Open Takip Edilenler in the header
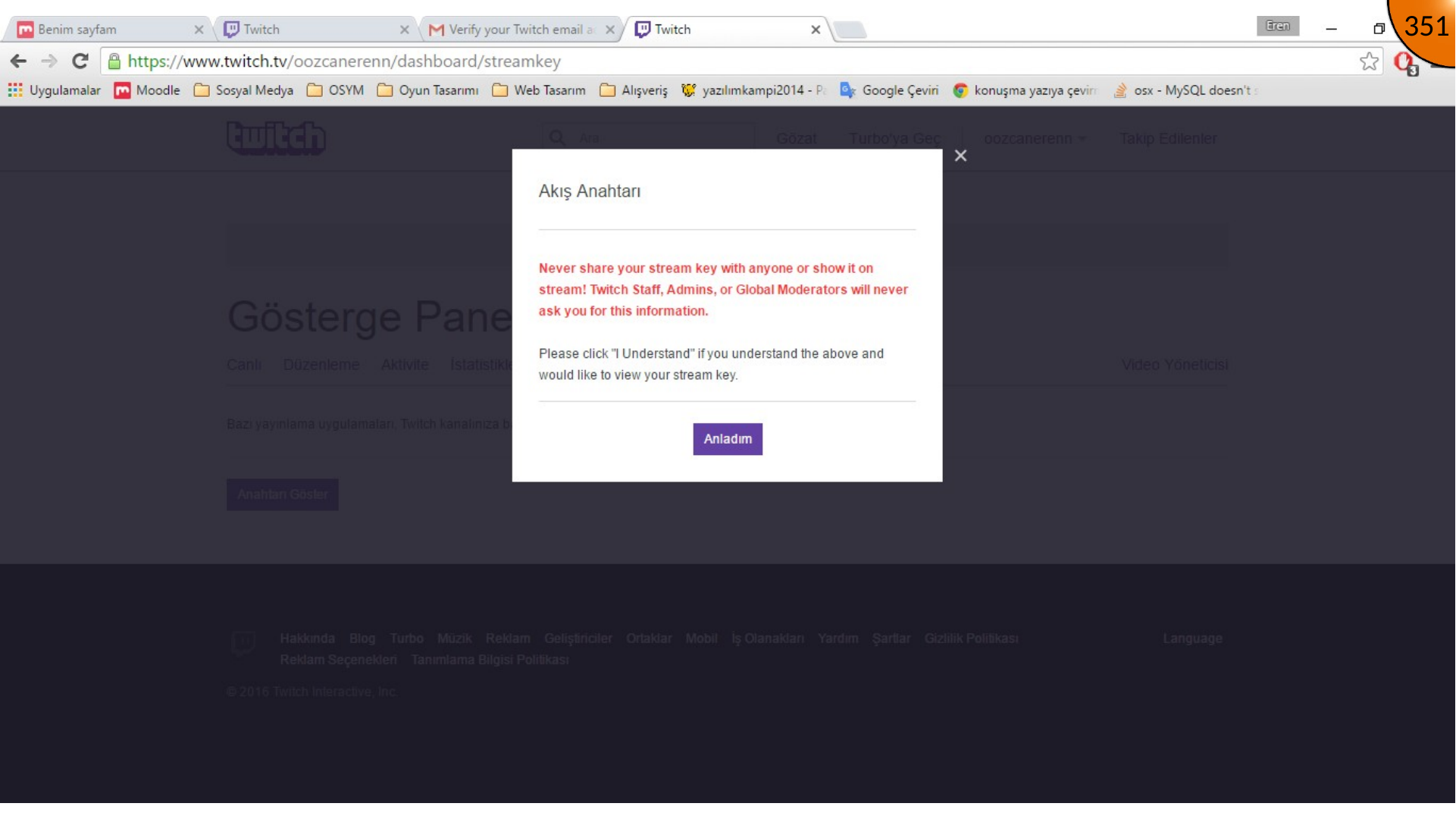 coord(1168,139)
